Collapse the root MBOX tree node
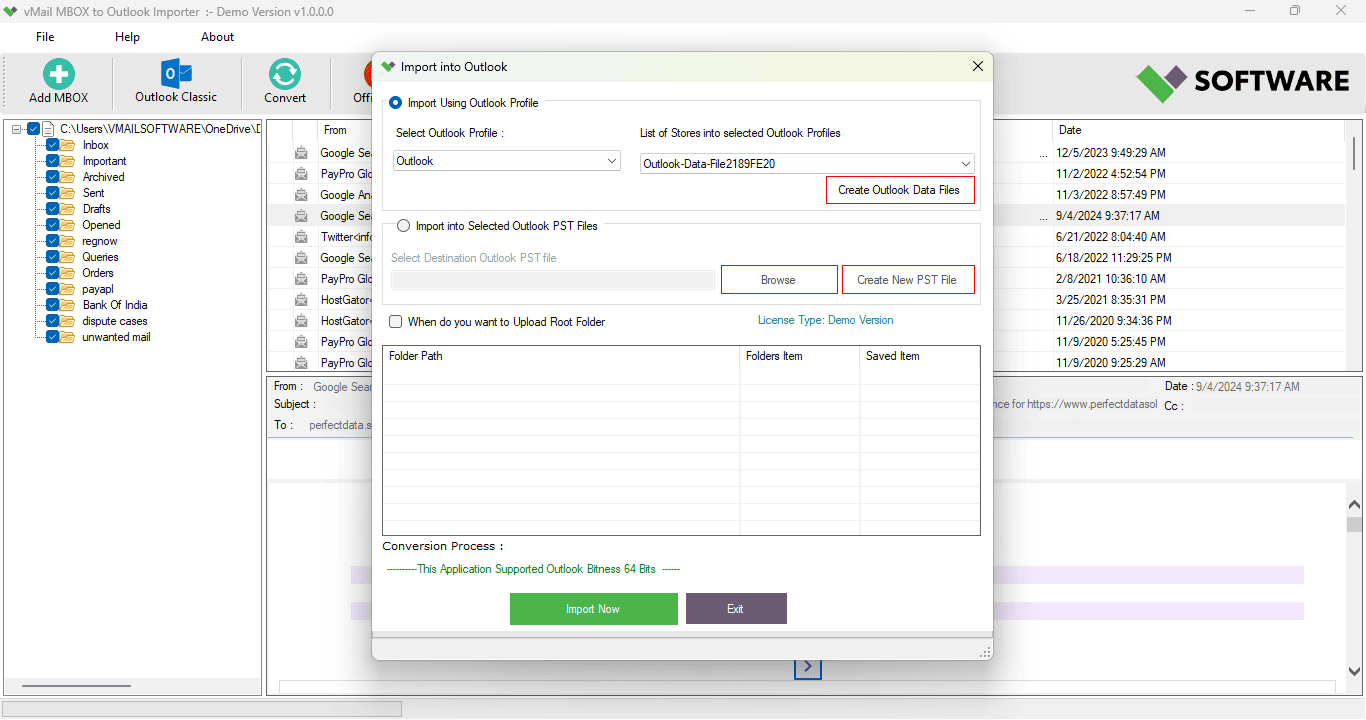 (17, 129)
